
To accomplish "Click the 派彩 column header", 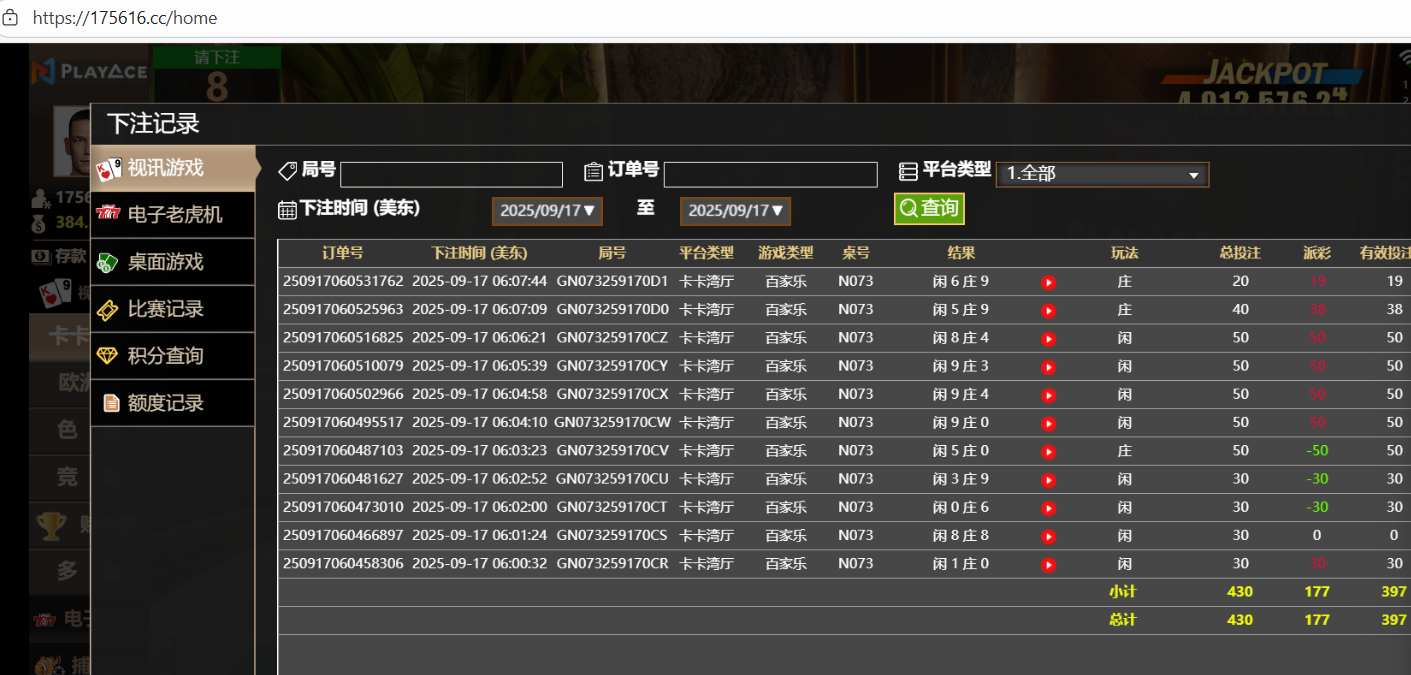I will pyautogui.click(x=1317, y=253).
